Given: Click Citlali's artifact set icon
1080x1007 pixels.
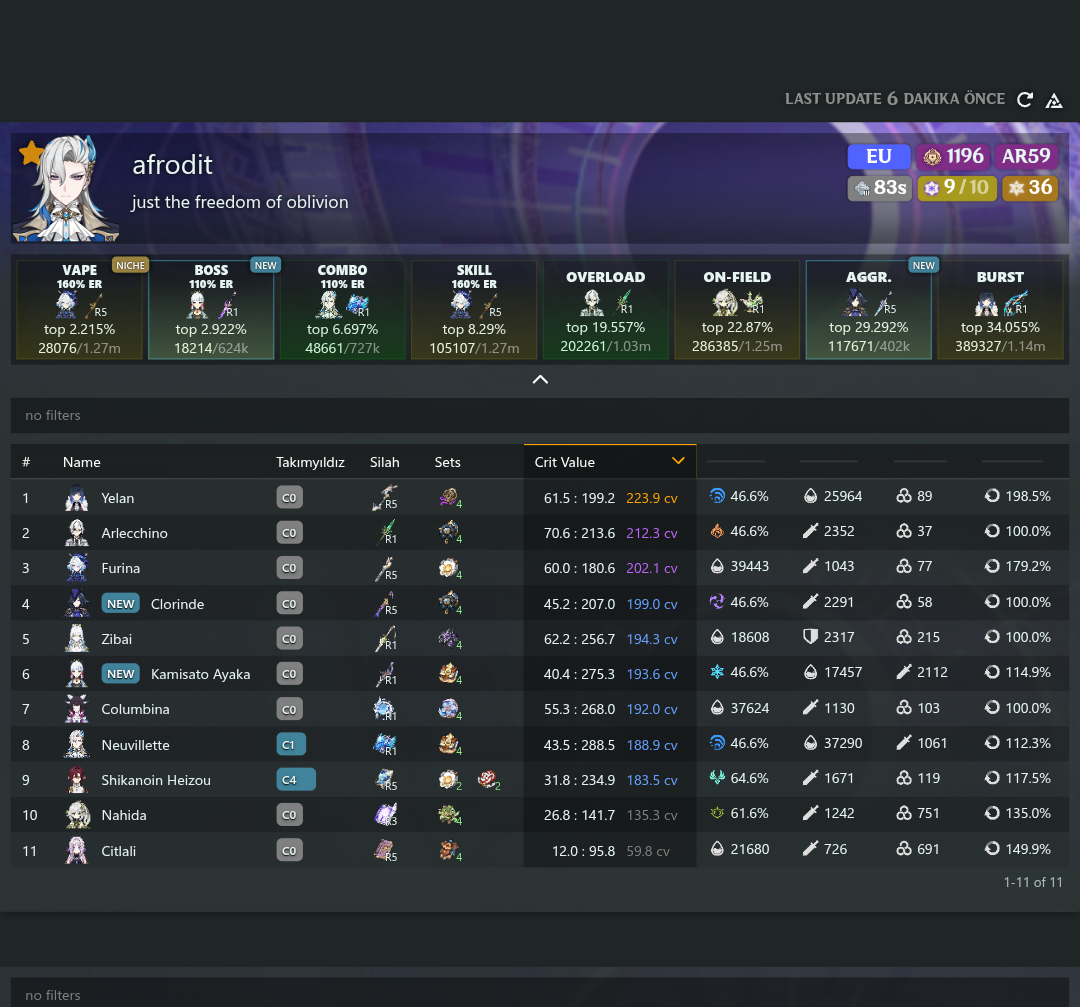Looking at the screenshot, I should (450, 851).
